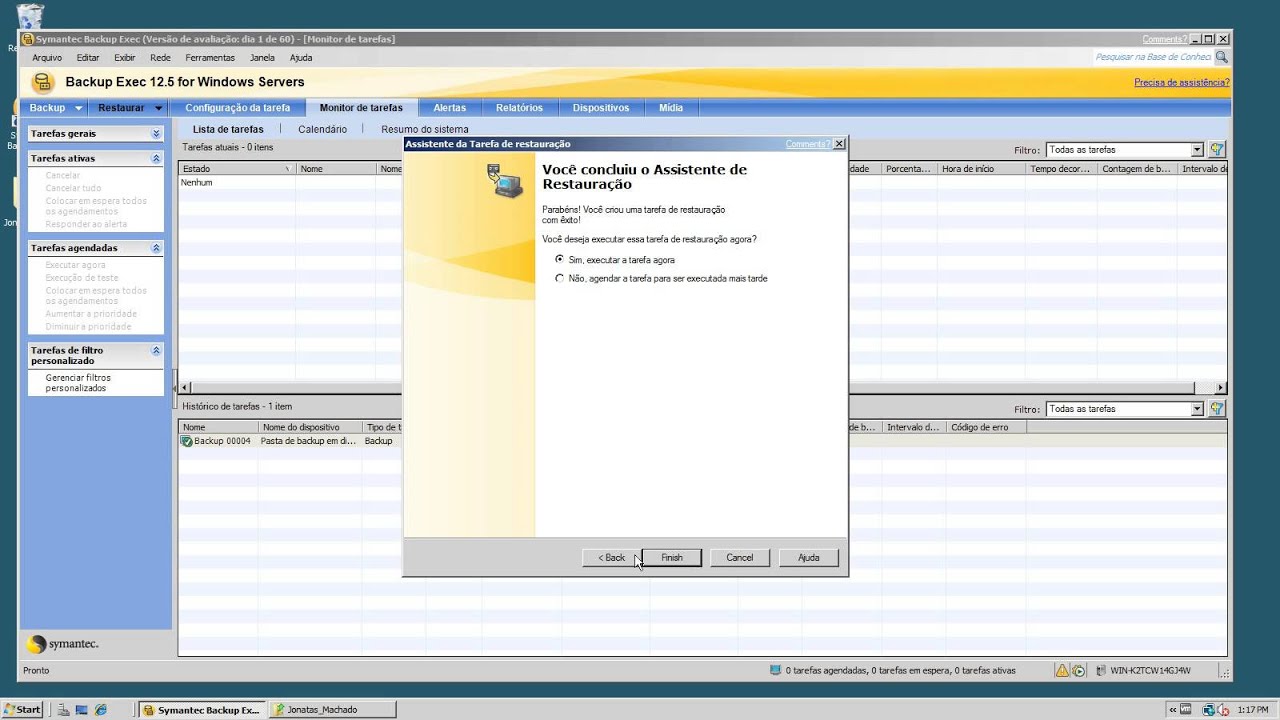
Task: Click the network tray icon
Action: (x=1208, y=710)
